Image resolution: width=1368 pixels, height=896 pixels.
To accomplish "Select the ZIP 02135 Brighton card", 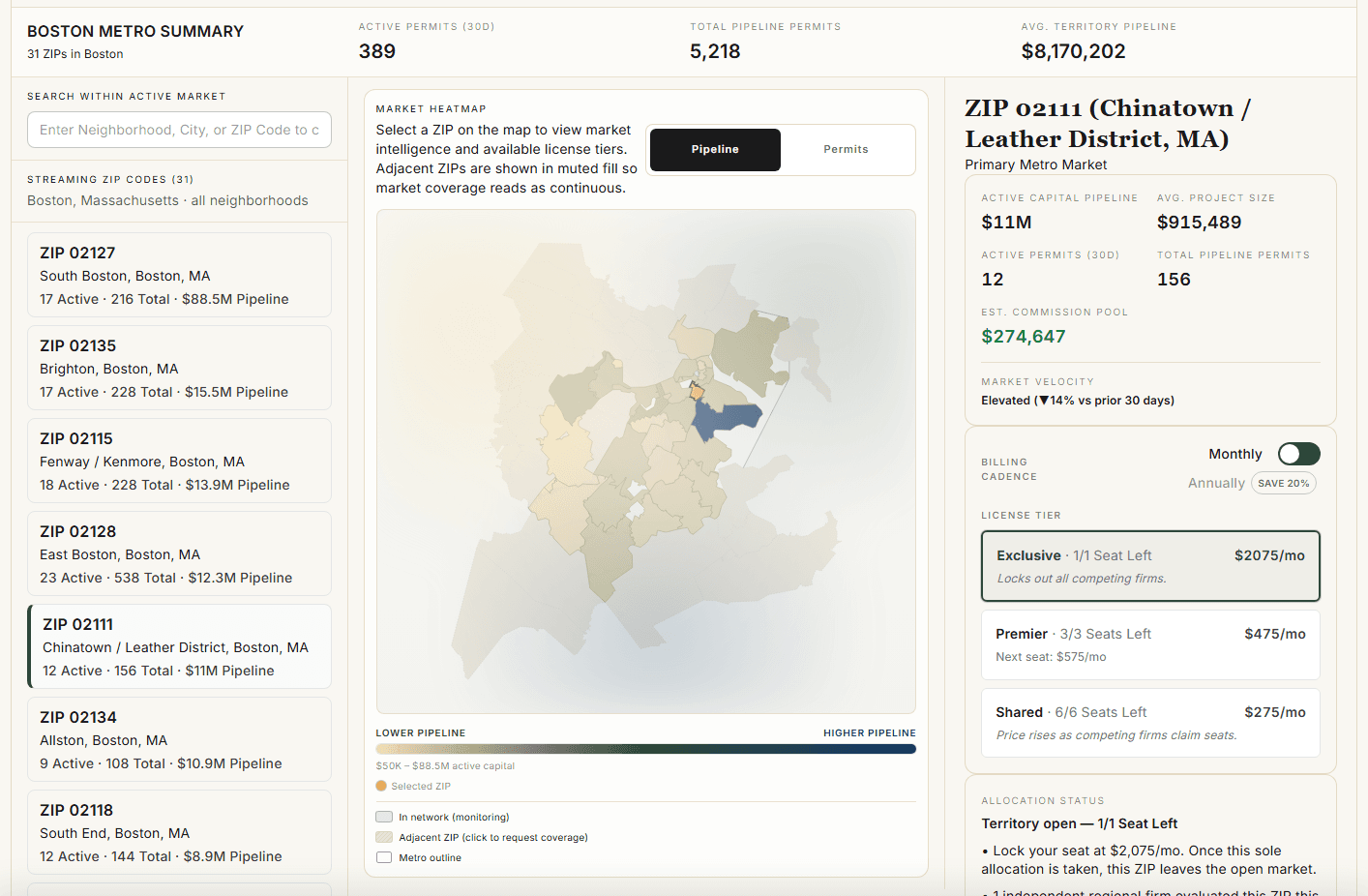I will (x=179, y=368).
